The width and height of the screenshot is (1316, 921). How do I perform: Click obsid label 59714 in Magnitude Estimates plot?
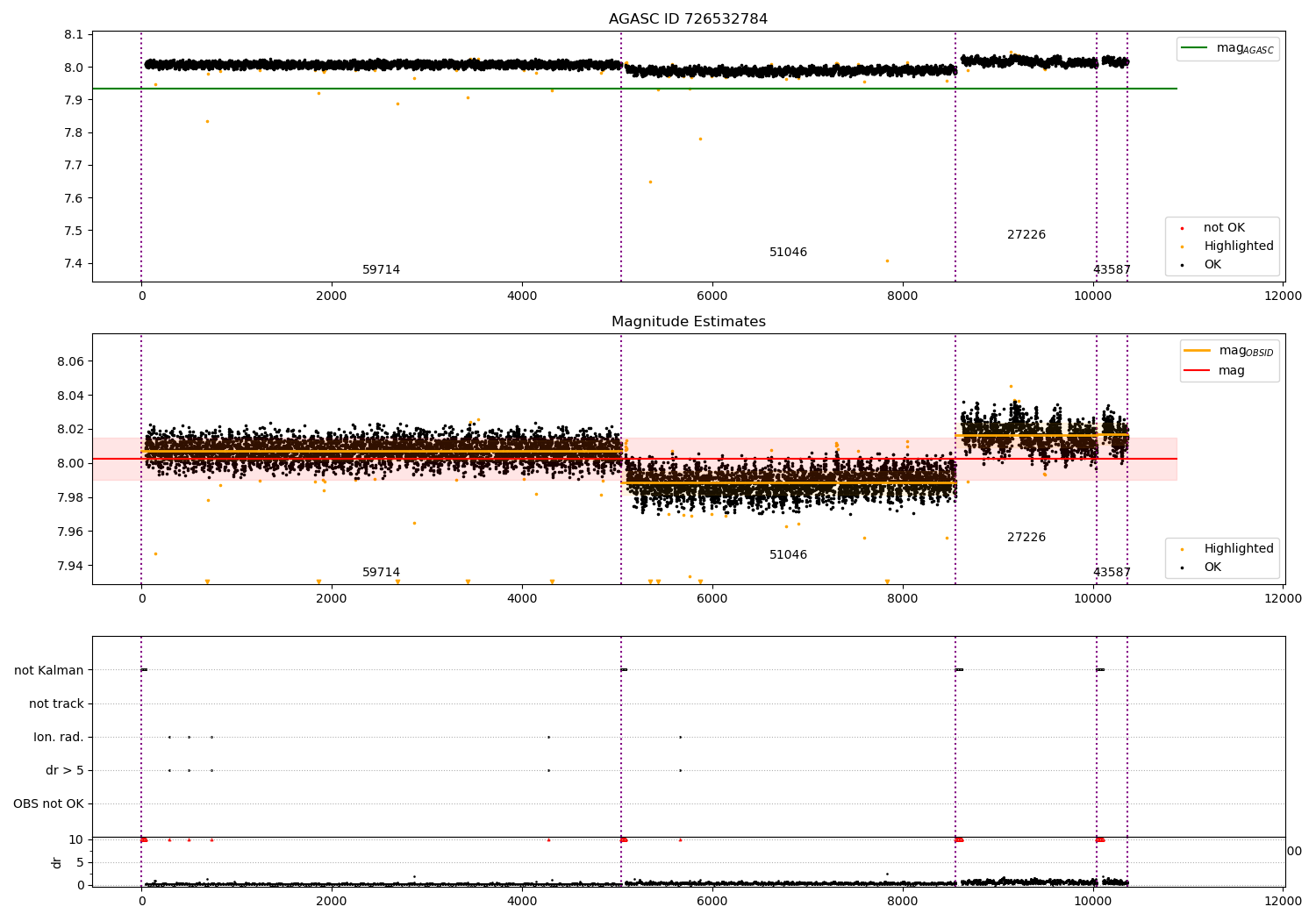click(381, 573)
